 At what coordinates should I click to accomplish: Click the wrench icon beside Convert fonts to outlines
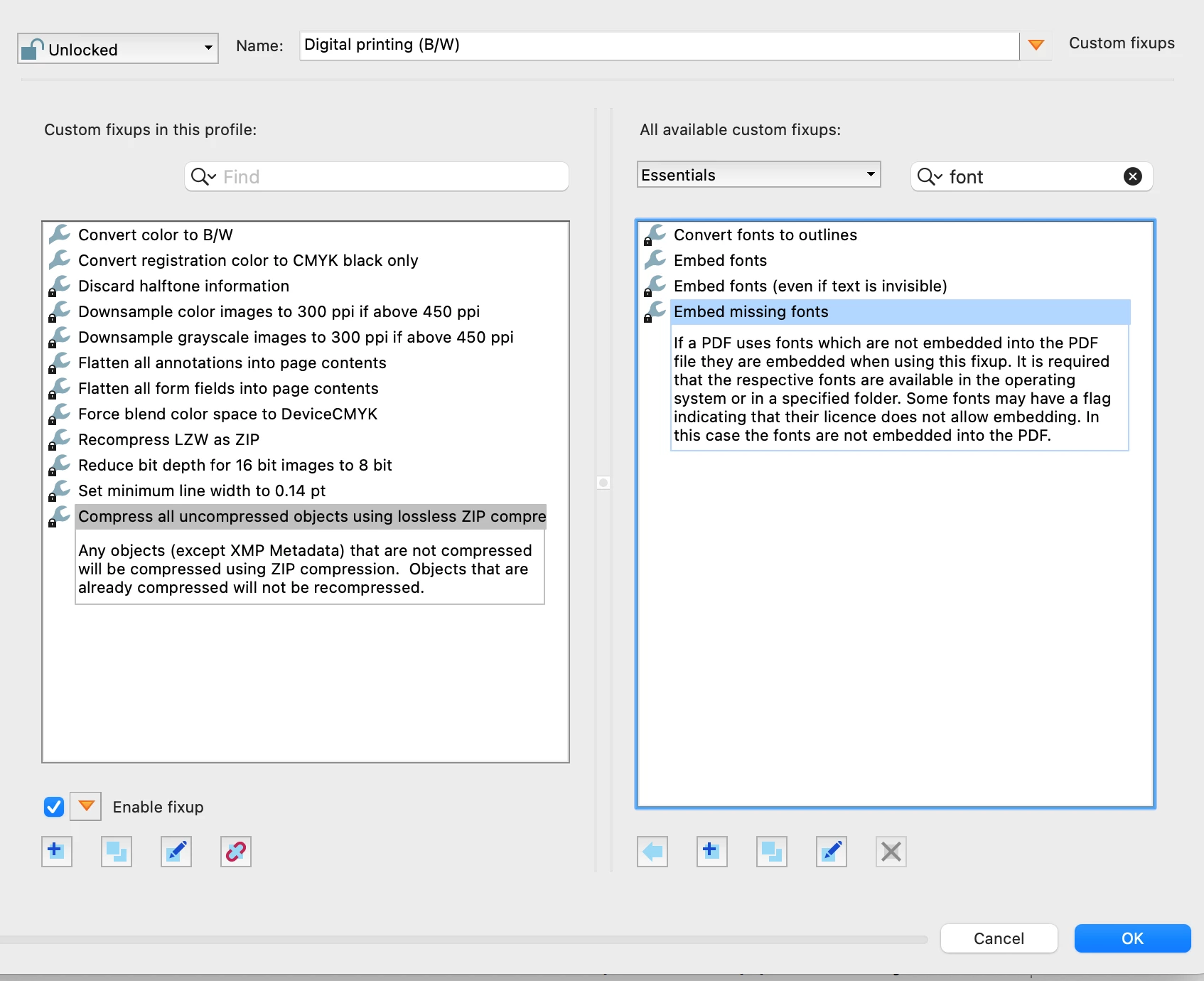[x=655, y=234]
